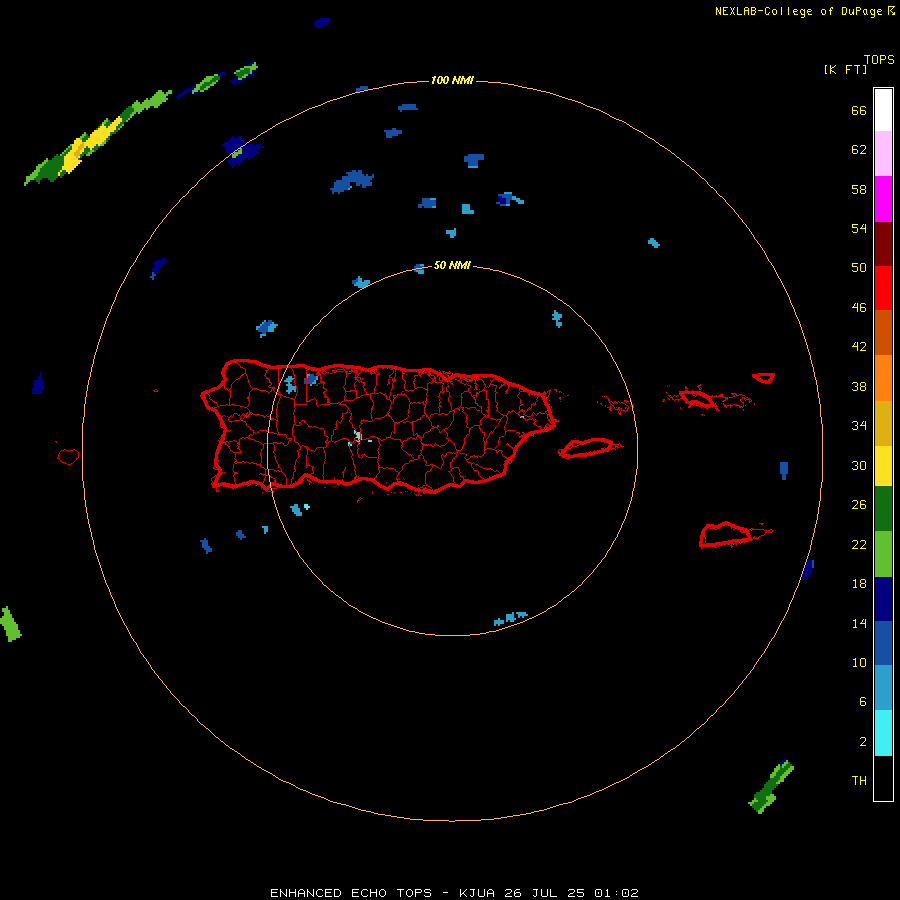Click the '50' legend value
This screenshot has width=900, height=900.
859,268
